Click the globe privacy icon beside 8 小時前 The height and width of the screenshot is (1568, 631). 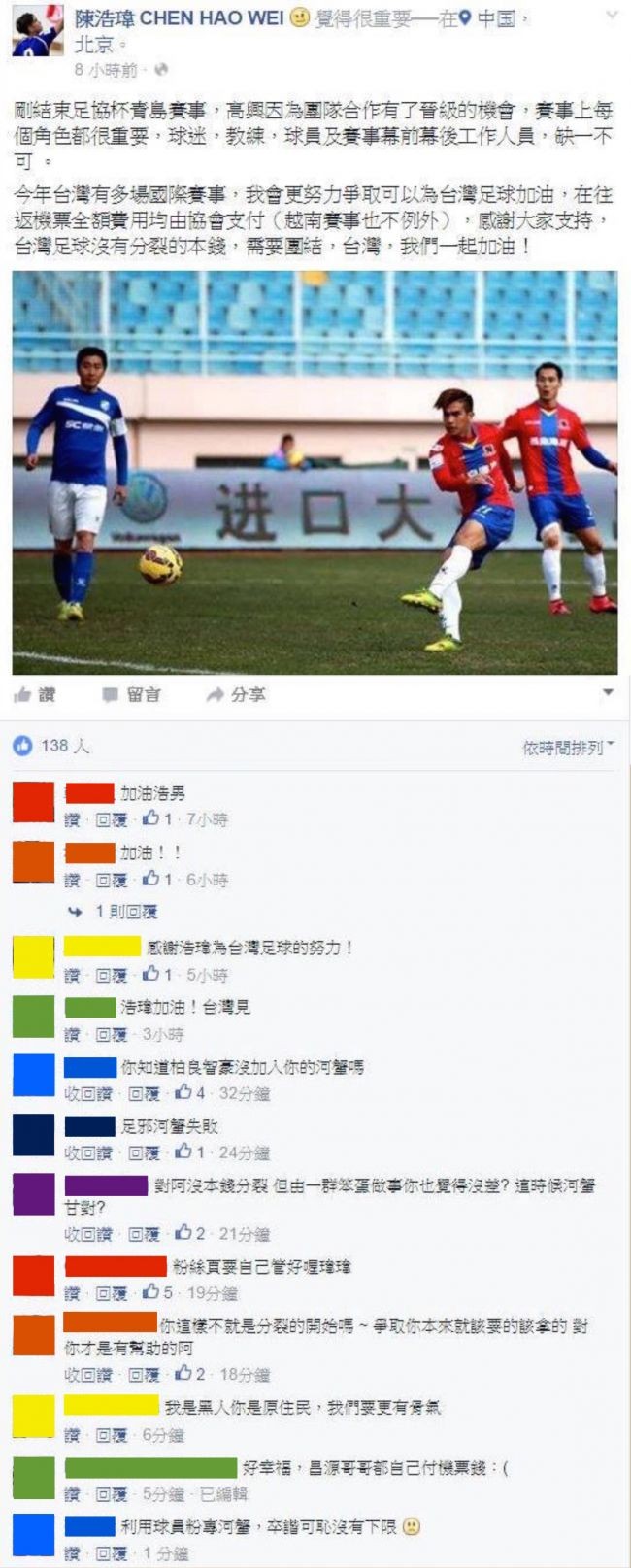[161, 70]
